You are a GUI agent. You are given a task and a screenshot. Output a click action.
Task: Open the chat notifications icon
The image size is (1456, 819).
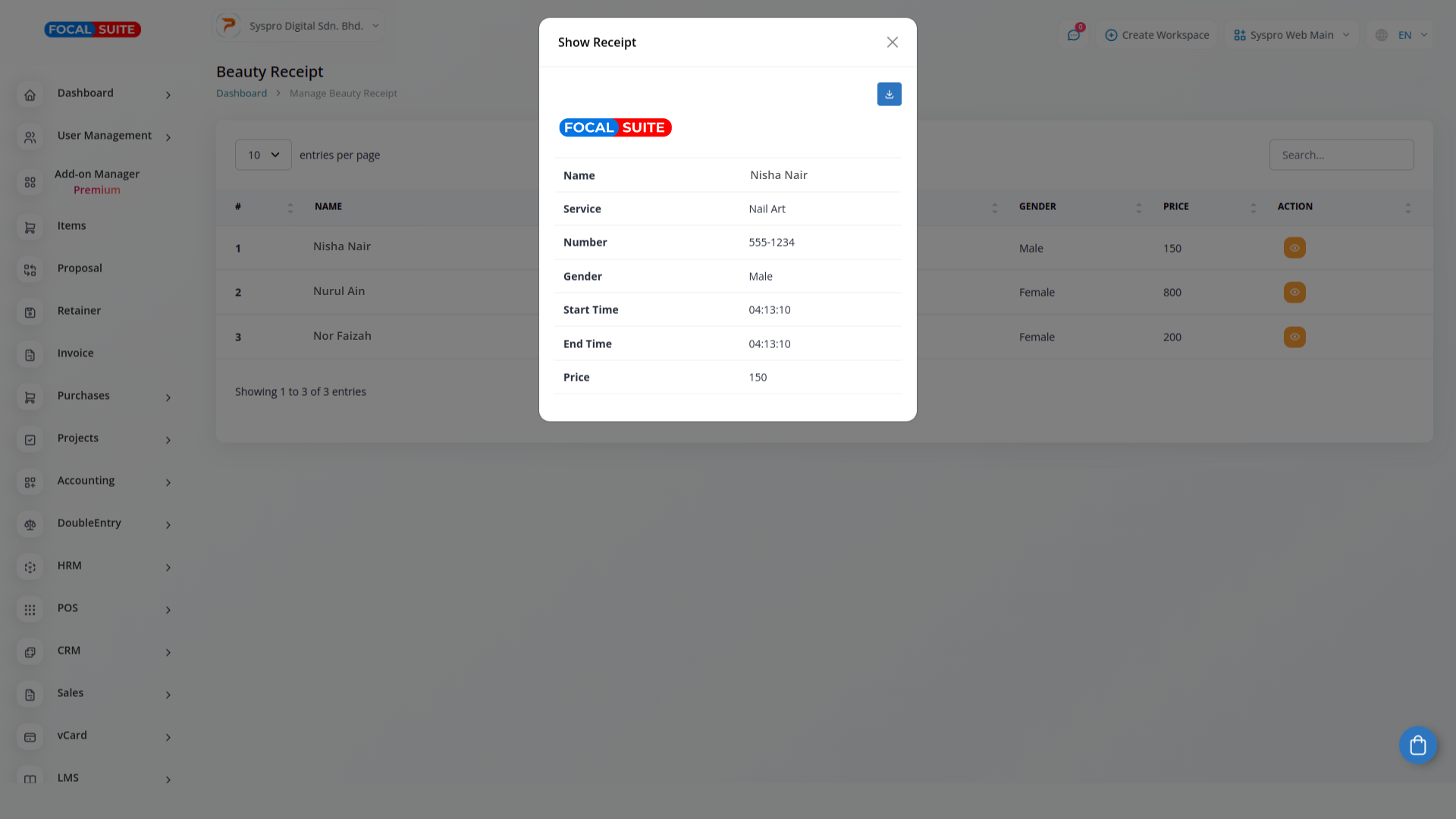[1073, 35]
